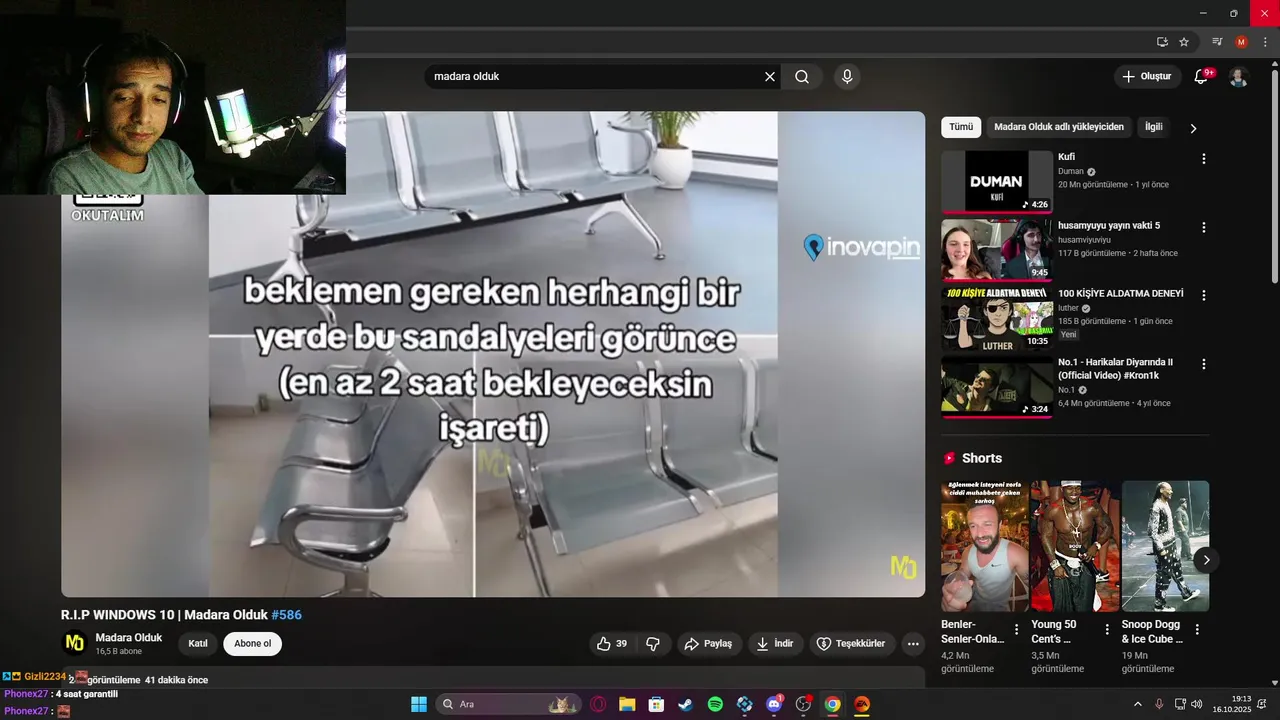Open File Explorer from the taskbar
This screenshot has width=1280, height=720.
tap(626, 704)
